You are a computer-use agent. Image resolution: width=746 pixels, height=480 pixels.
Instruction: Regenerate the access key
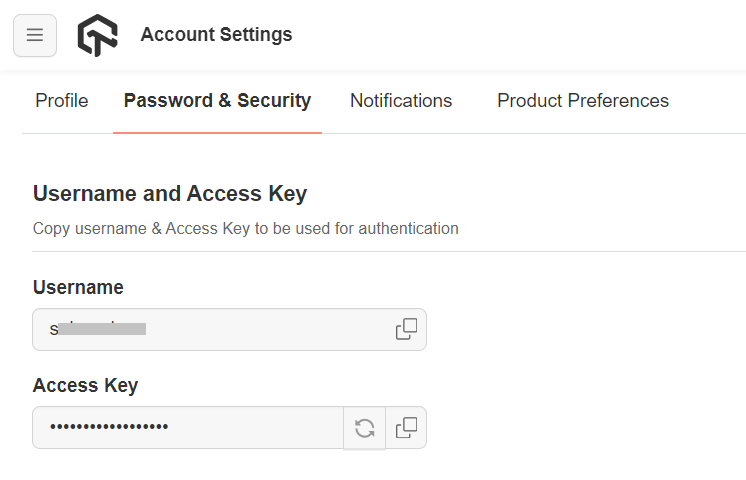(x=365, y=428)
